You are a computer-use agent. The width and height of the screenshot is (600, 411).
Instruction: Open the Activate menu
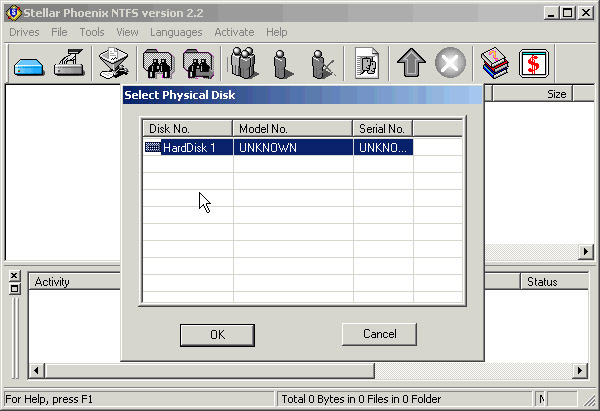pos(234,32)
